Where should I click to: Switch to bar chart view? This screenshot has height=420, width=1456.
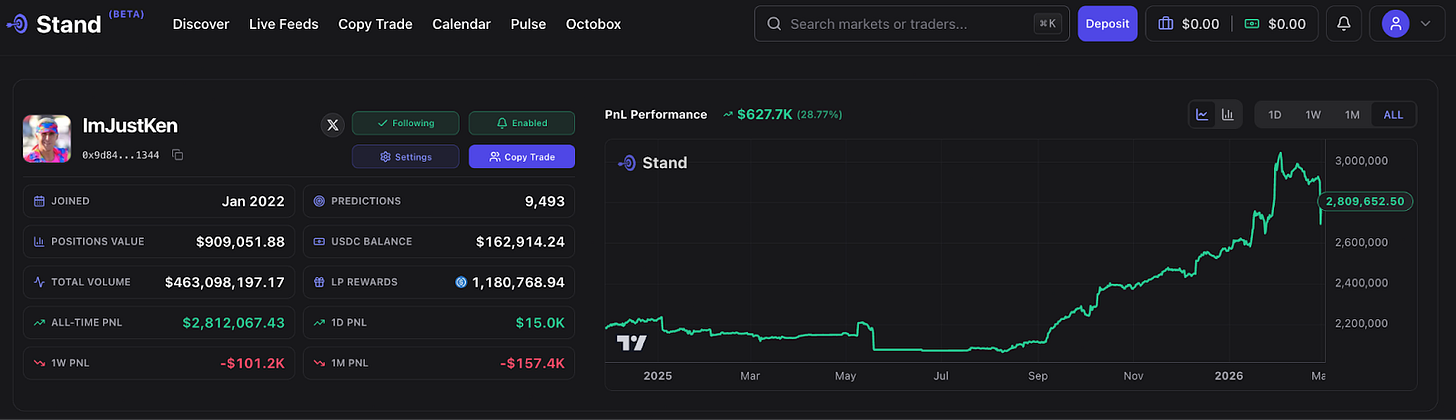click(1229, 115)
